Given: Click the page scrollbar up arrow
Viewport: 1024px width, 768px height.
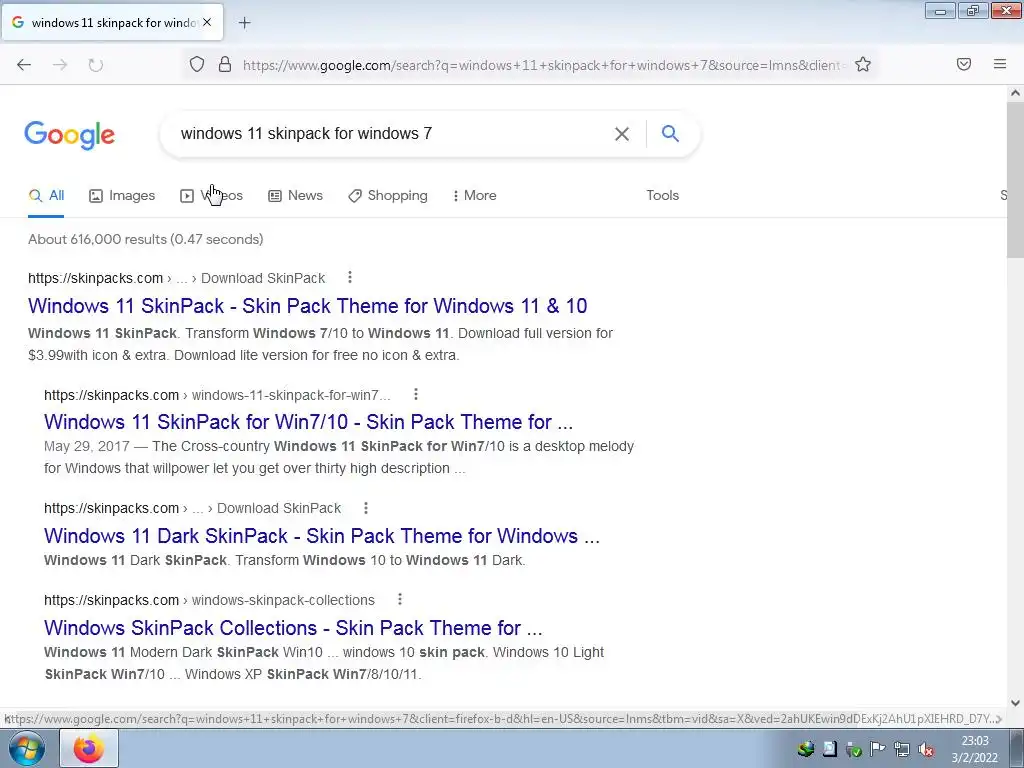Looking at the screenshot, I should click(x=1015, y=93).
